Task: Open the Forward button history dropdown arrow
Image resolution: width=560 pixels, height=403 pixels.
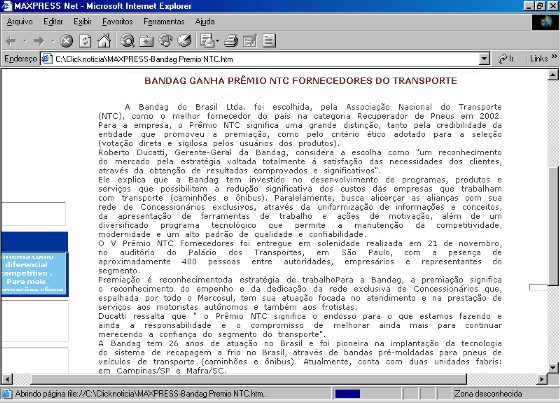Action: point(53,41)
